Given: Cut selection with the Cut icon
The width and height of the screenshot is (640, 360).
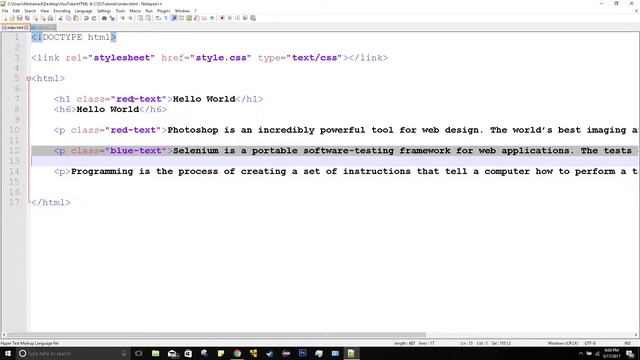Looking at the screenshot, I should click(x=60, y=18).
